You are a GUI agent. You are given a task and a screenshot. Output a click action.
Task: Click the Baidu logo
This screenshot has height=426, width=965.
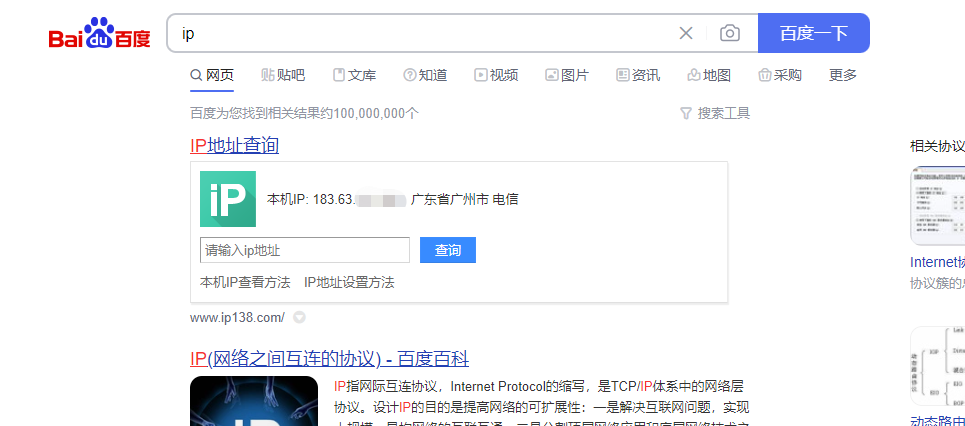tap(100, 33)
